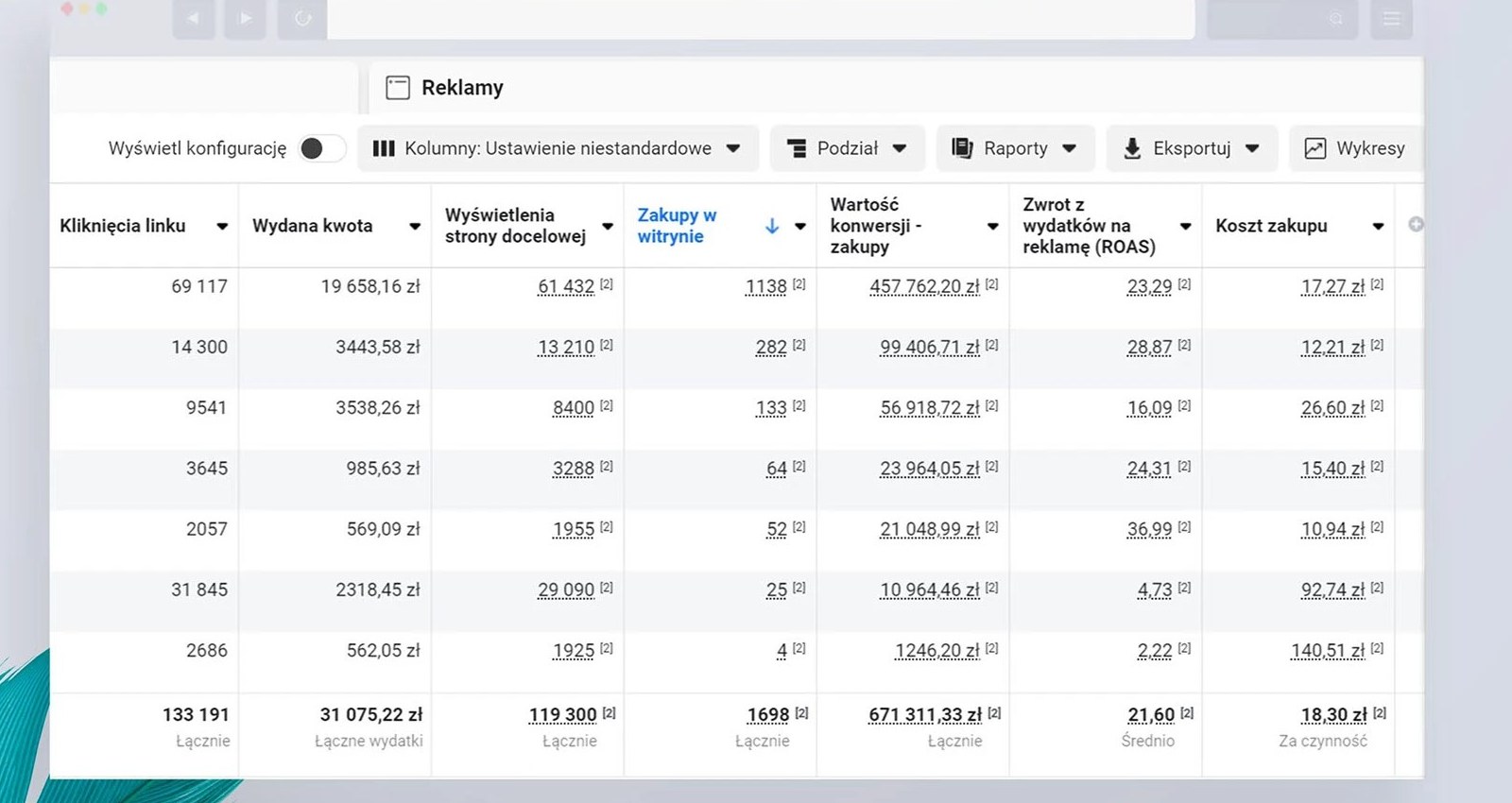
Task: Click the browser reload icon
Action: [x=302, y=19]
